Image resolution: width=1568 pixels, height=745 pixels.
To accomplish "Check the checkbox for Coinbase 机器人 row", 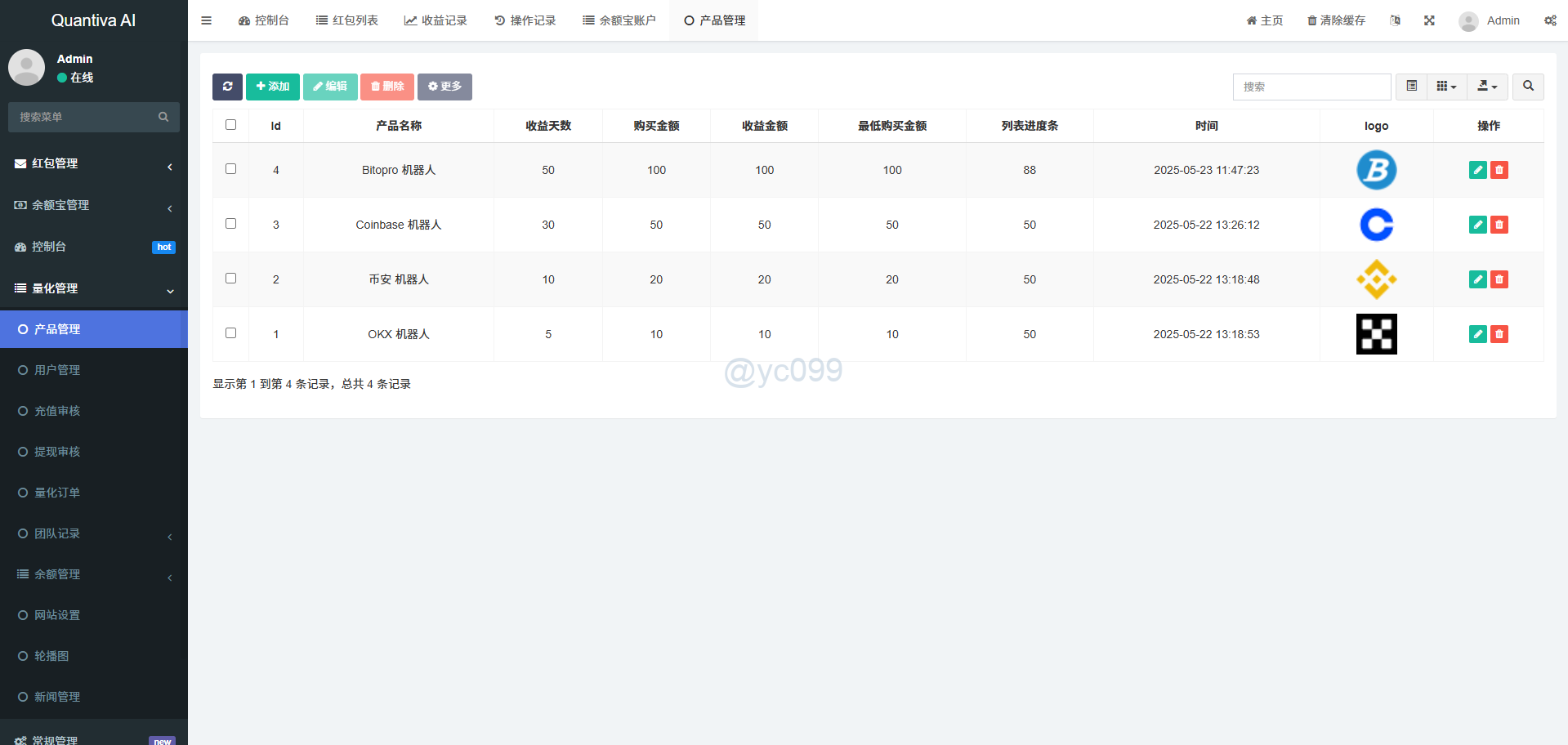I will coord(230,224).
